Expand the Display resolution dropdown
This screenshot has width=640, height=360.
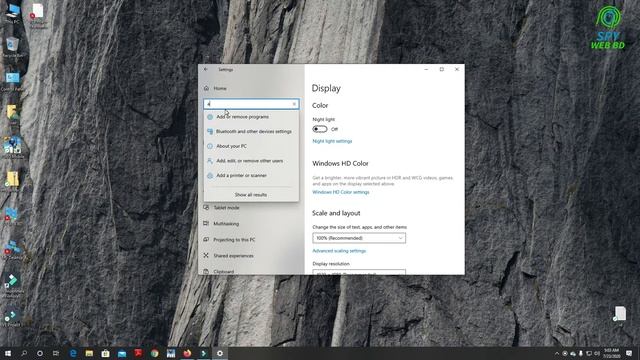click(x=359, y=272)
